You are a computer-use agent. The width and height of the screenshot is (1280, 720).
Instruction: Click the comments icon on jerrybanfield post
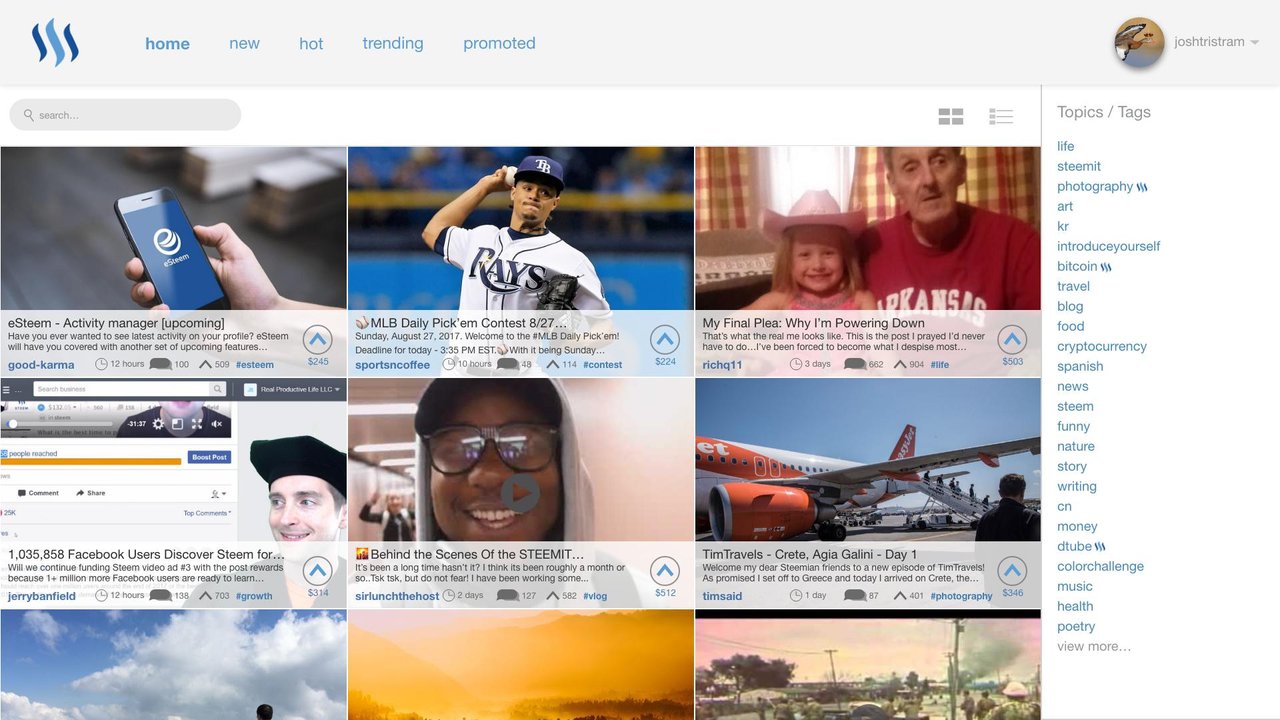[160, 596]
